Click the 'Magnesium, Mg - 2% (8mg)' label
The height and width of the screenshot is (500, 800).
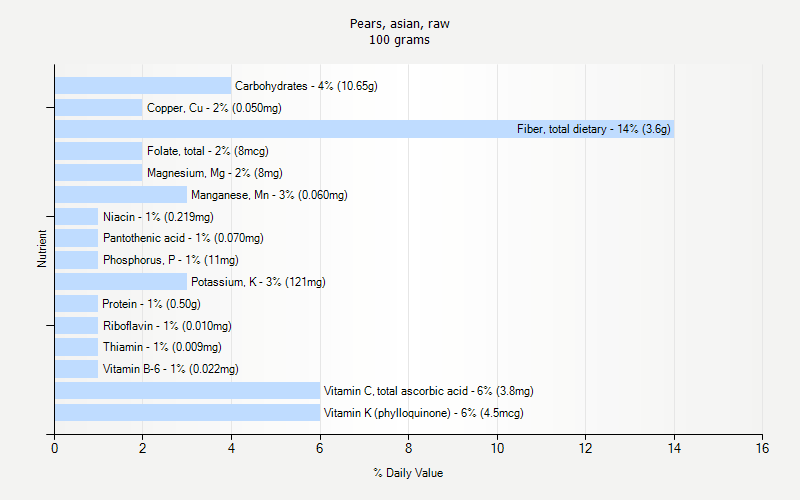(x=215, y=173)
